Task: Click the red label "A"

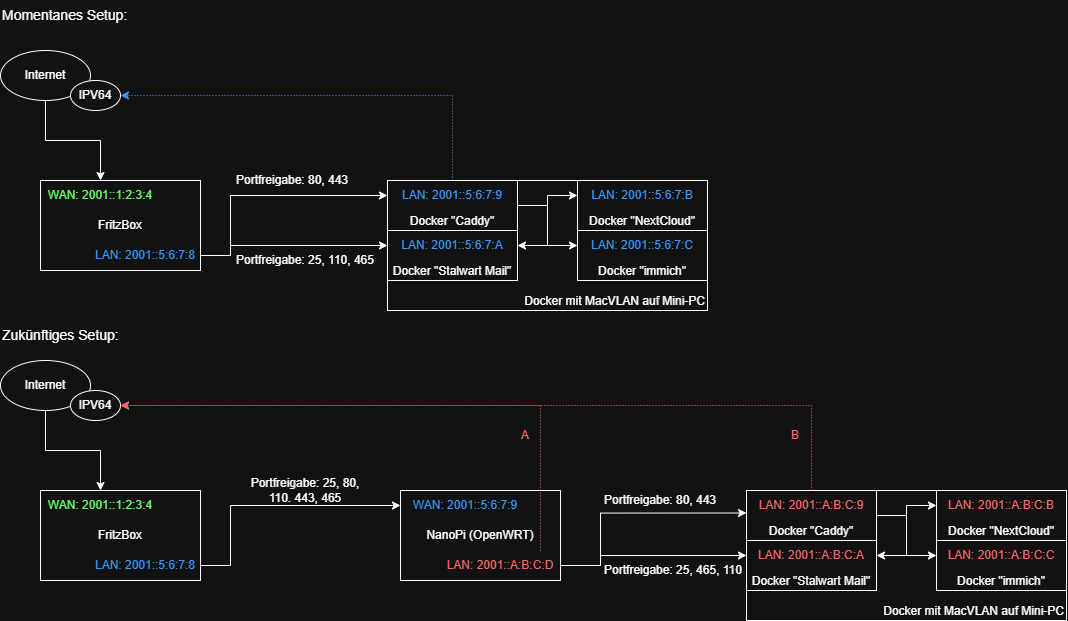Action: coord(525,435)
